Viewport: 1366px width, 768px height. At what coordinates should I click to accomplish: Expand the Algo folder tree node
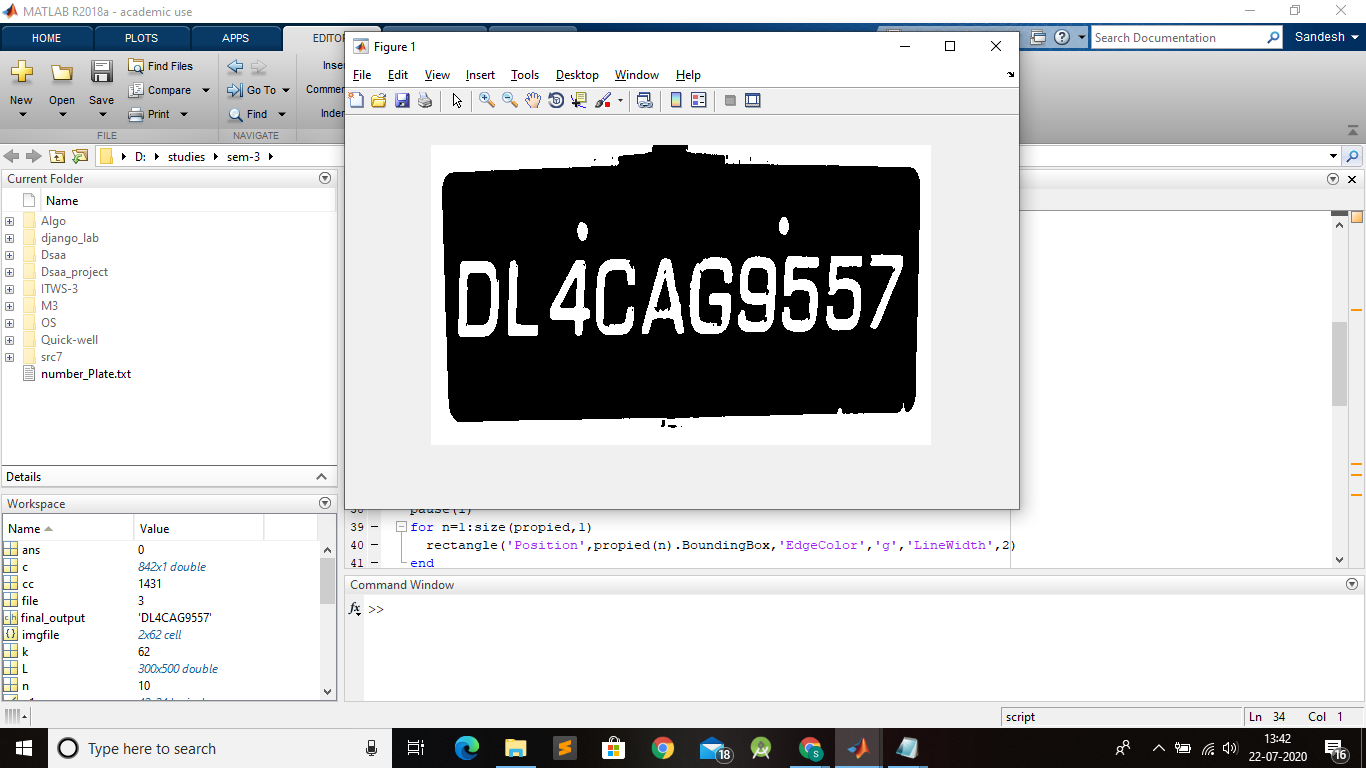[x=9, y=221]
